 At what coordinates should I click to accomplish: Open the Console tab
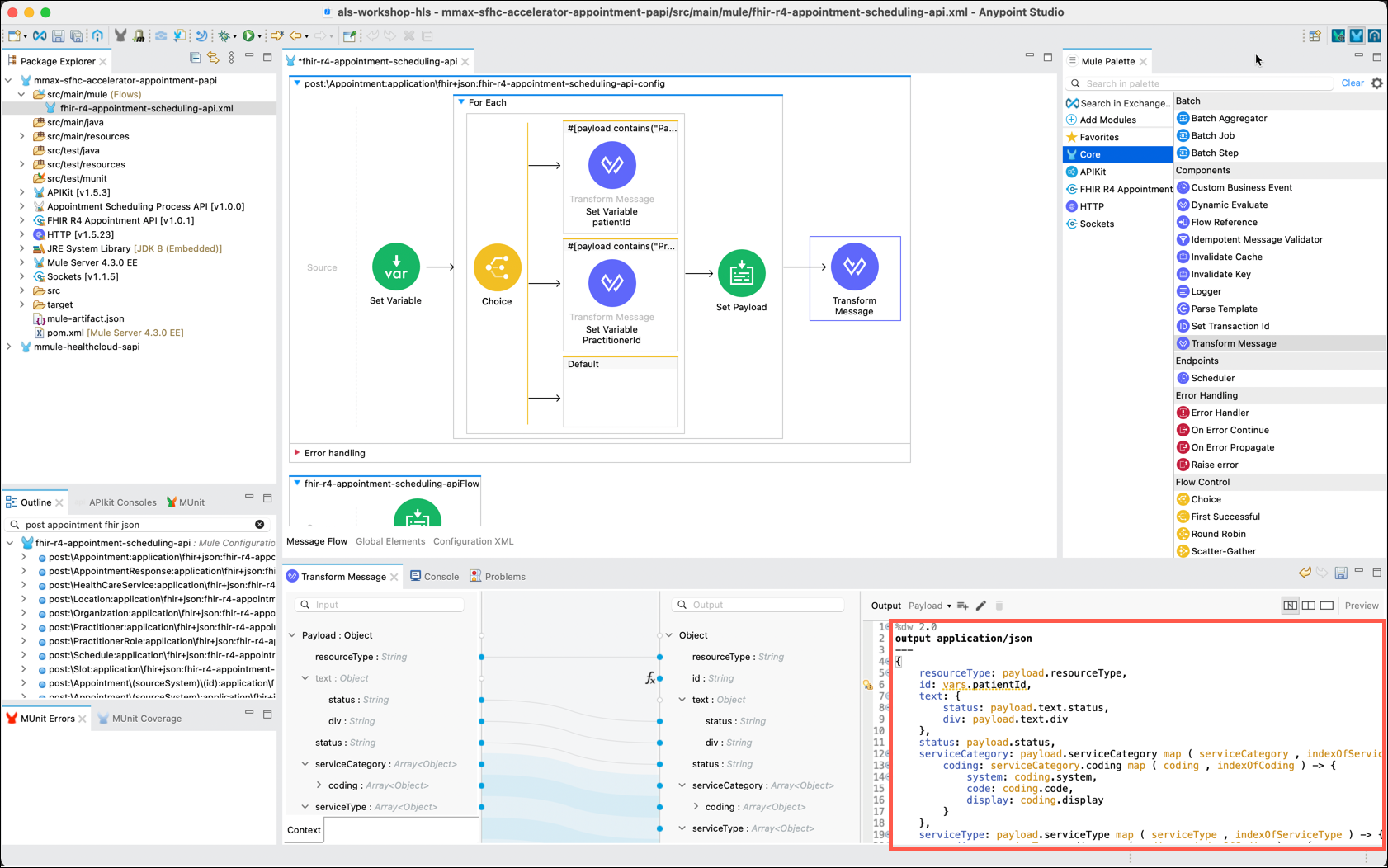[434, 577]
